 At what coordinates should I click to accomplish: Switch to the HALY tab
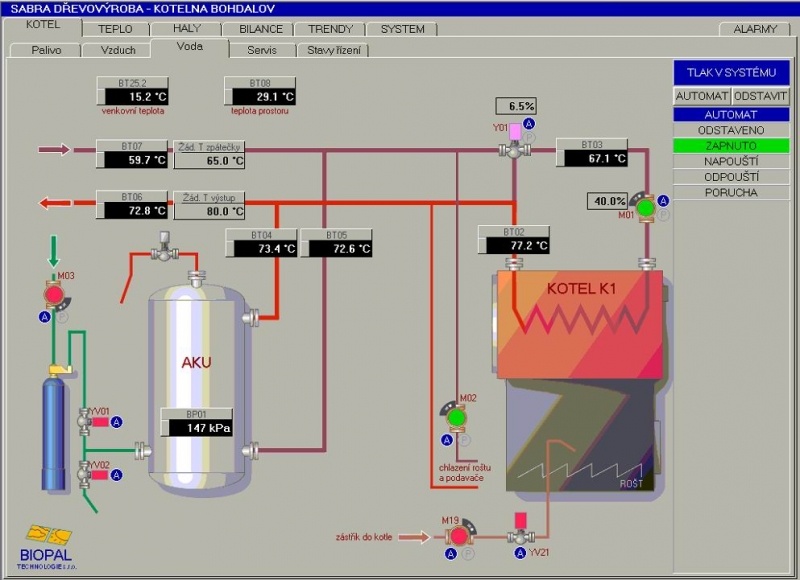(186, 29)
